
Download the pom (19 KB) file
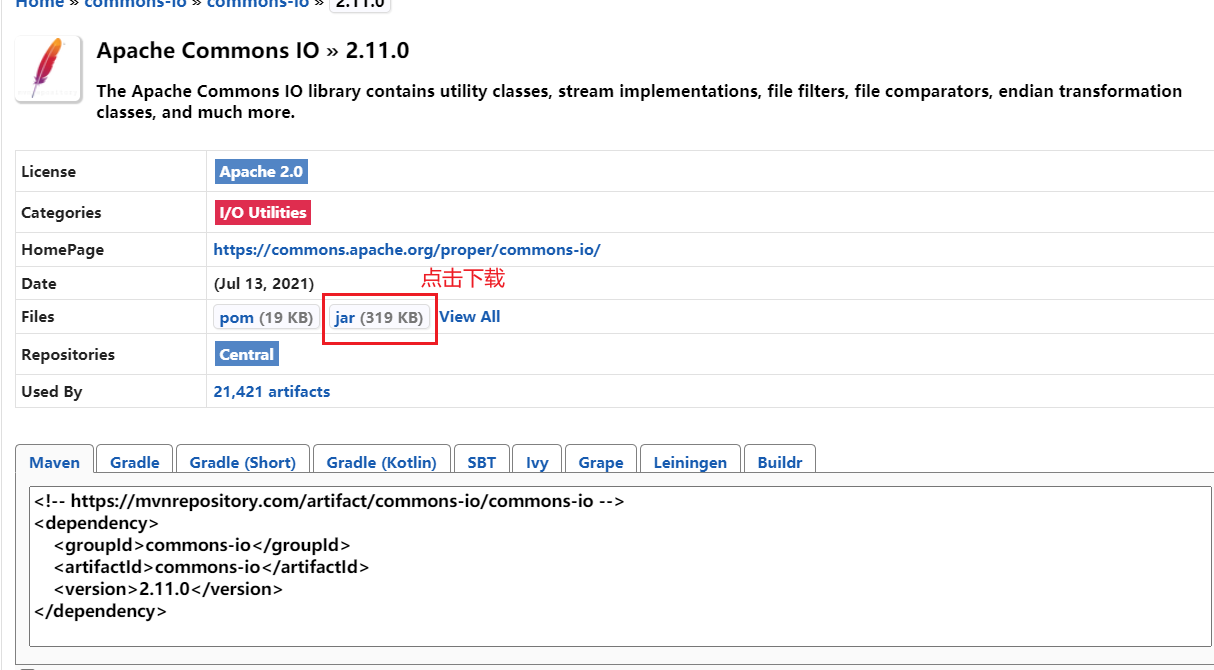[266, 318]
